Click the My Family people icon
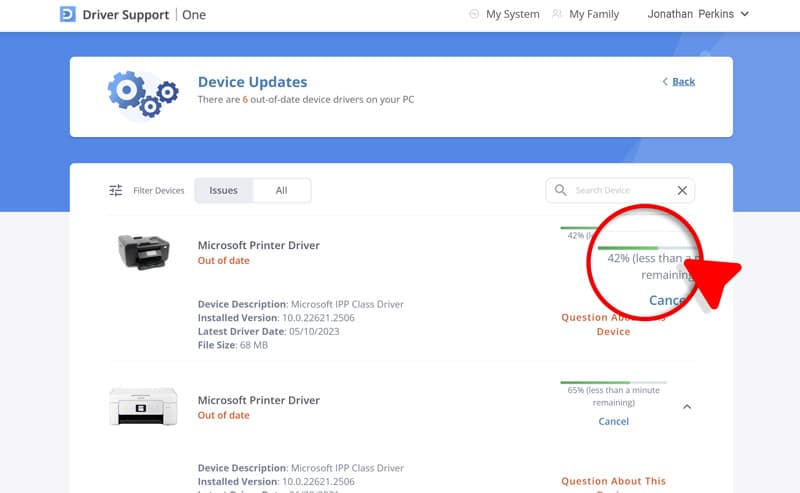Viewport: 800px width, 493px height. pyautogui.click(x=557, y=14)
